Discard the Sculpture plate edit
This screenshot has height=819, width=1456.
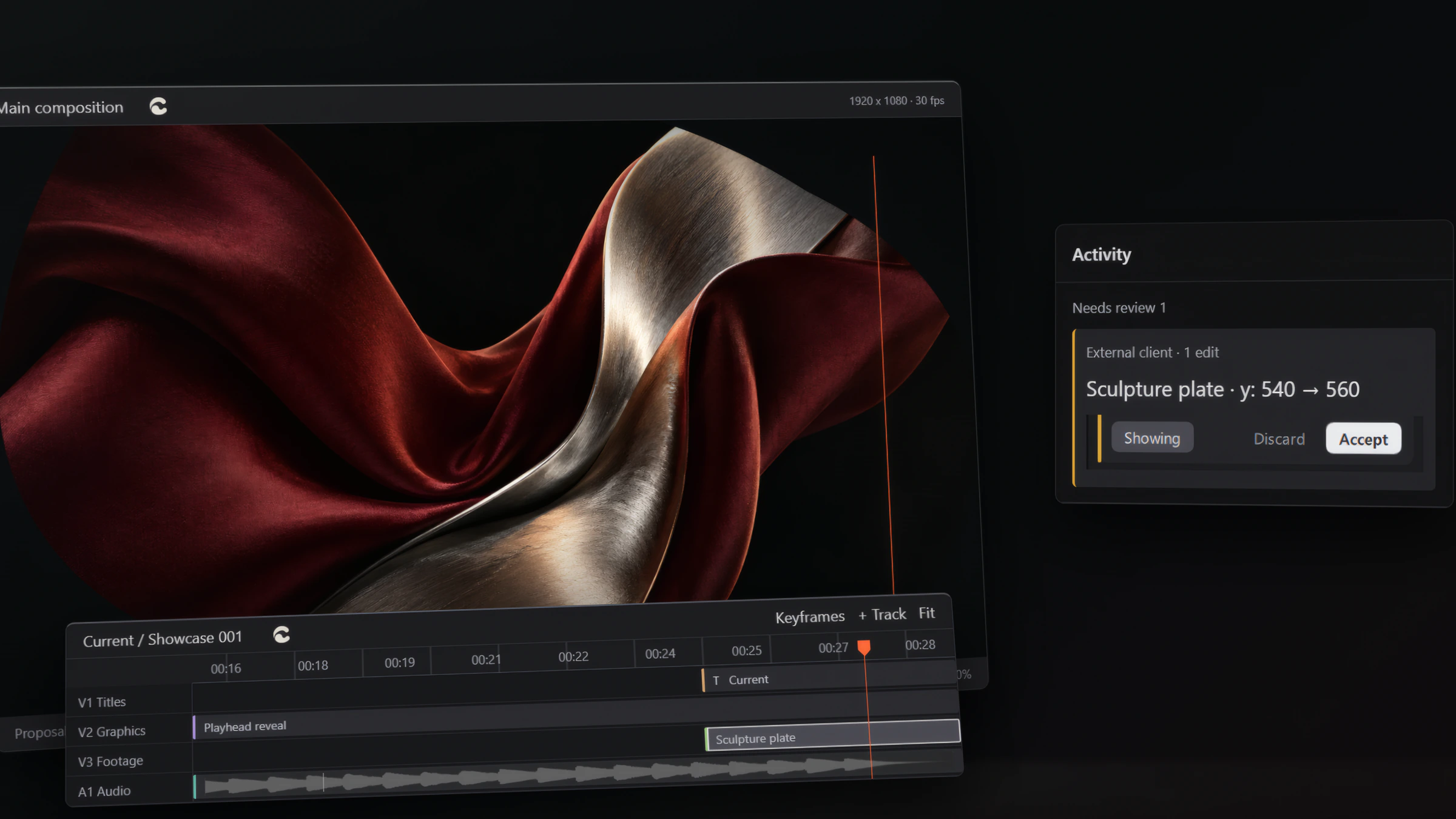pyautogui.click(x=1279, y=439)
